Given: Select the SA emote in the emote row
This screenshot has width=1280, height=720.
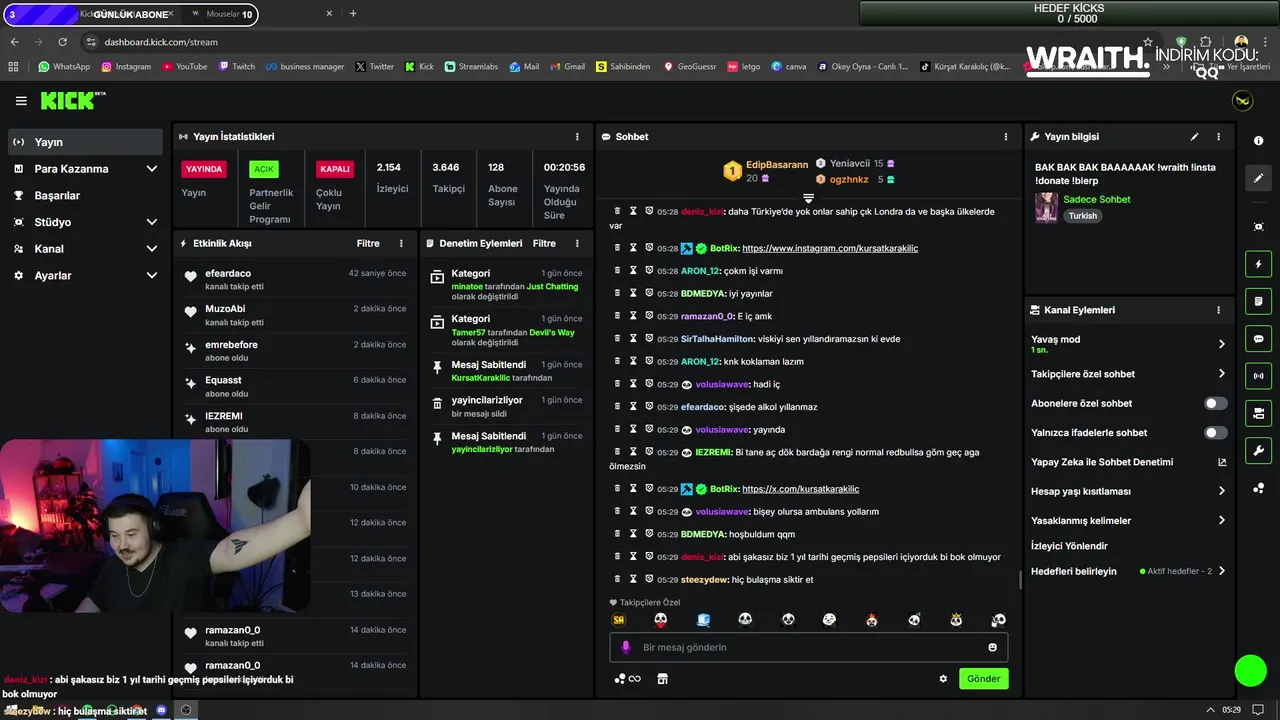Looking at the screenshot, I should pyautogui.click(x=618, y=620).
